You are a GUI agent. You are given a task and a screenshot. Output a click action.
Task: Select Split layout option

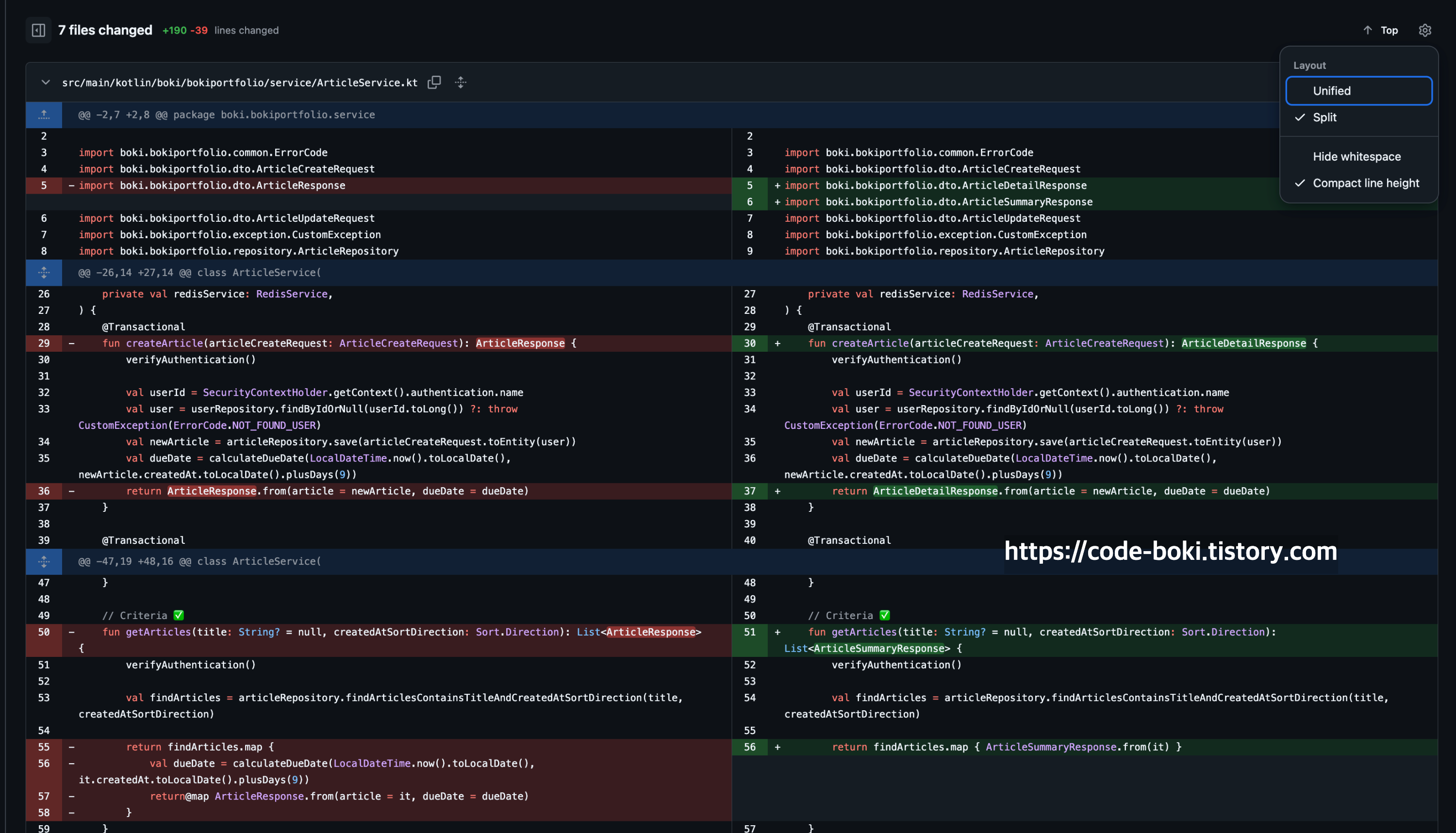[1324, 117]
